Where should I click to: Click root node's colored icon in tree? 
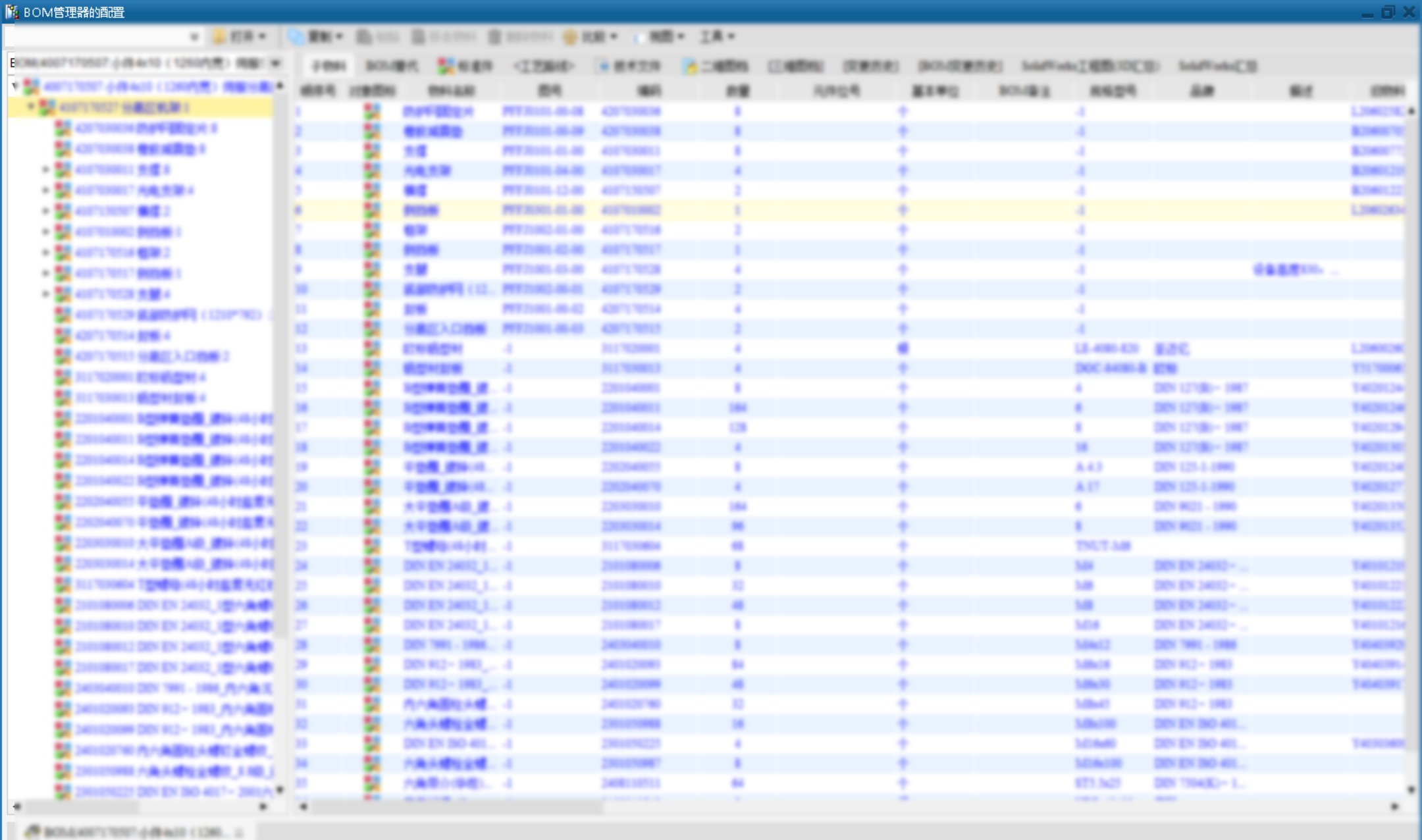(x=31, y=86)
